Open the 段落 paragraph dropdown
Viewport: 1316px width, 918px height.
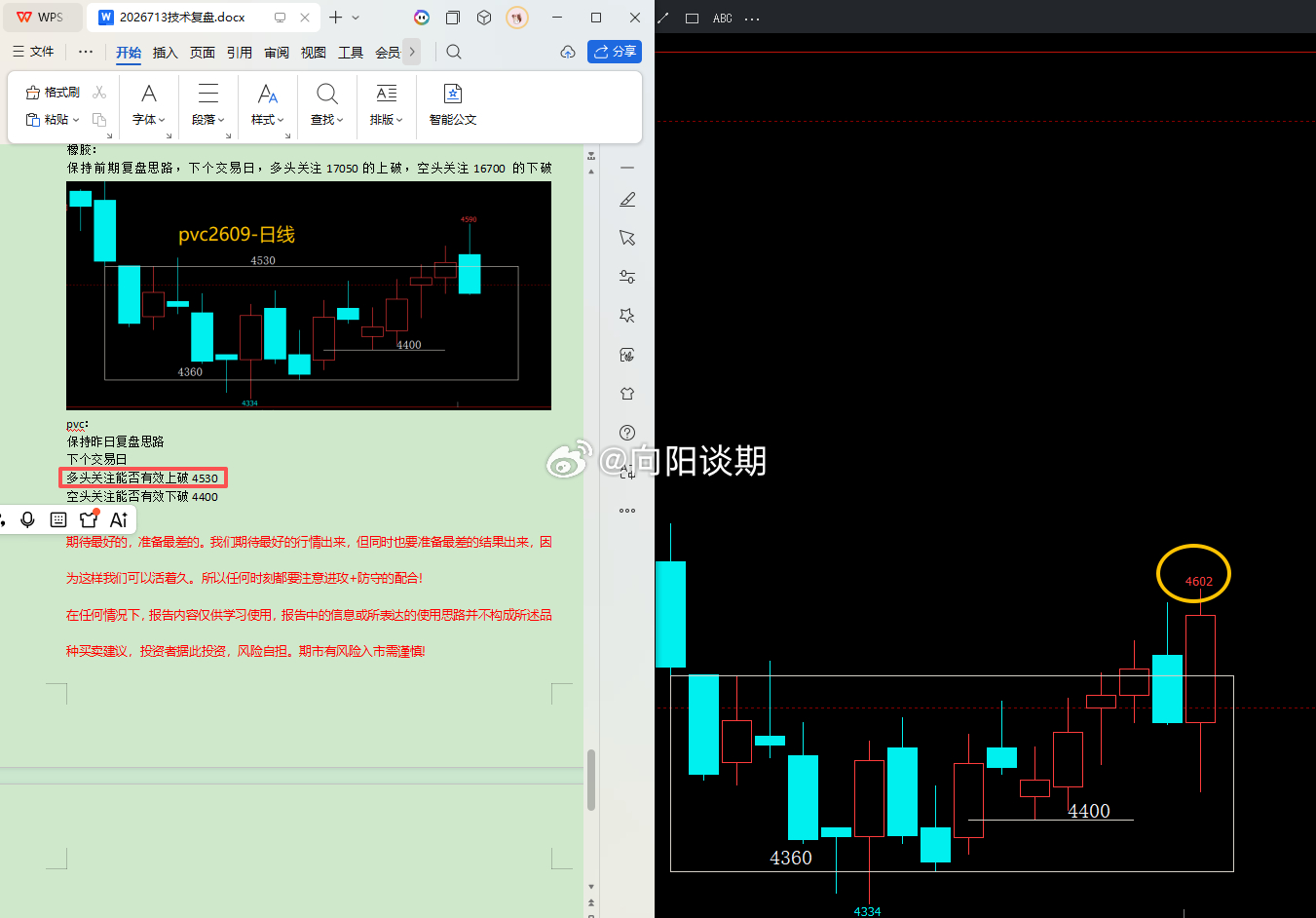tap(208, 104)
